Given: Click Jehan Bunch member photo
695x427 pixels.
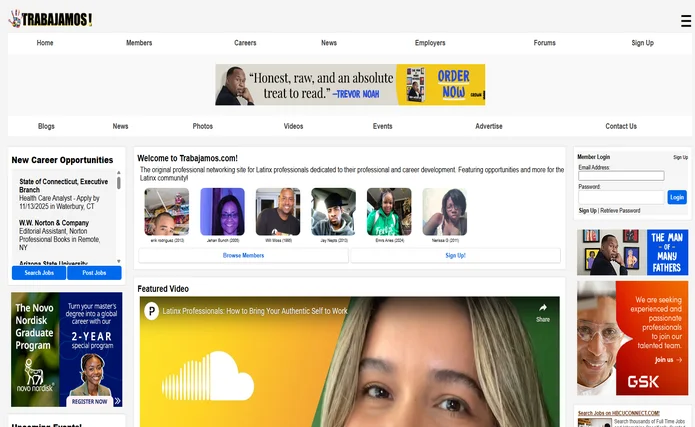Looking at the screenshot, I should point(223,212).
